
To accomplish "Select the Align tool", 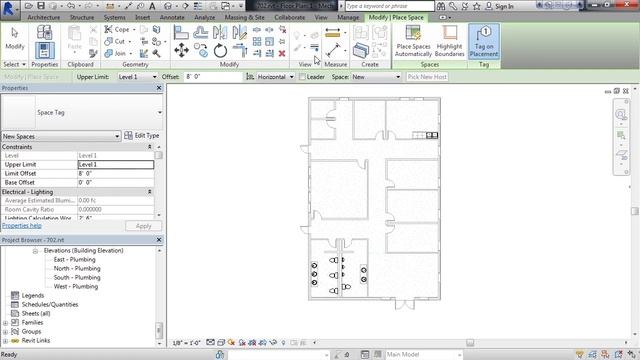I will click(181, 32).
